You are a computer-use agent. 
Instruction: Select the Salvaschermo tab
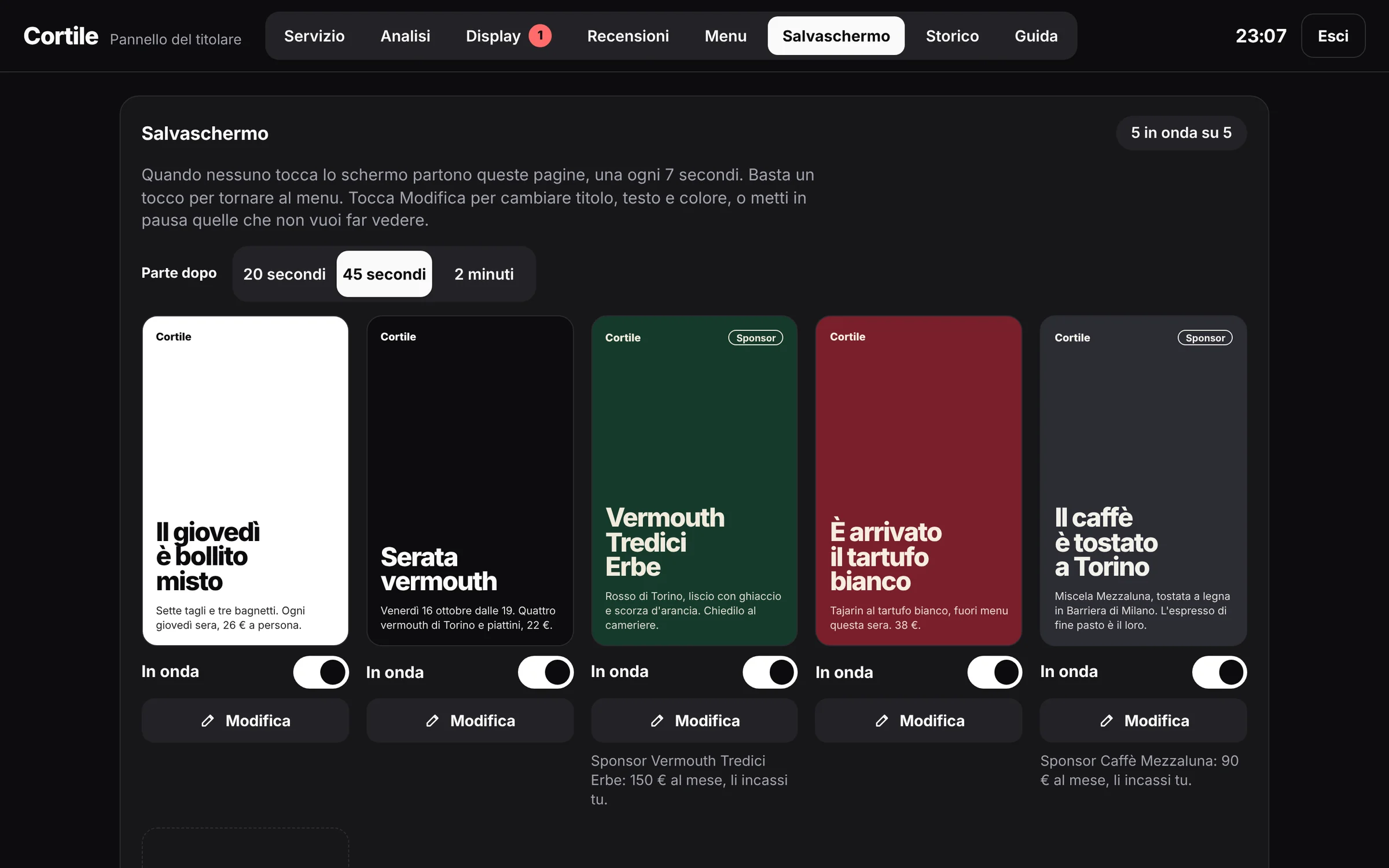coord(836,36)
